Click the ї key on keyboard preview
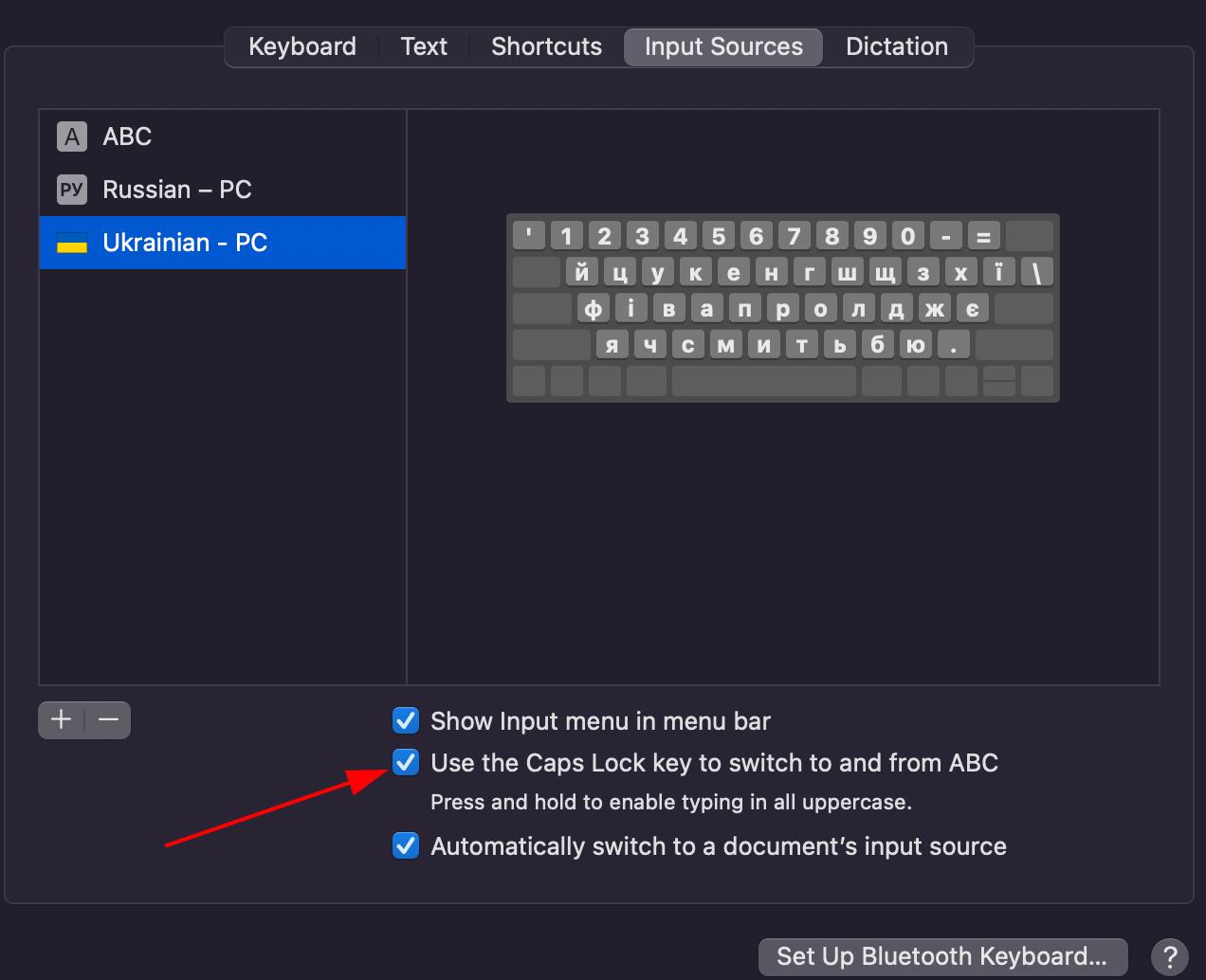 [998, 273]
